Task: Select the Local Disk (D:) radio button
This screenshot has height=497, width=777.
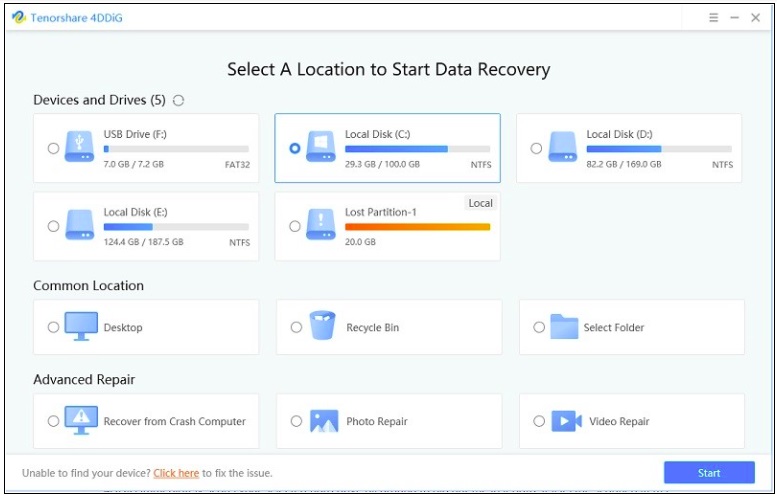Action: click(x=536, y=148)
